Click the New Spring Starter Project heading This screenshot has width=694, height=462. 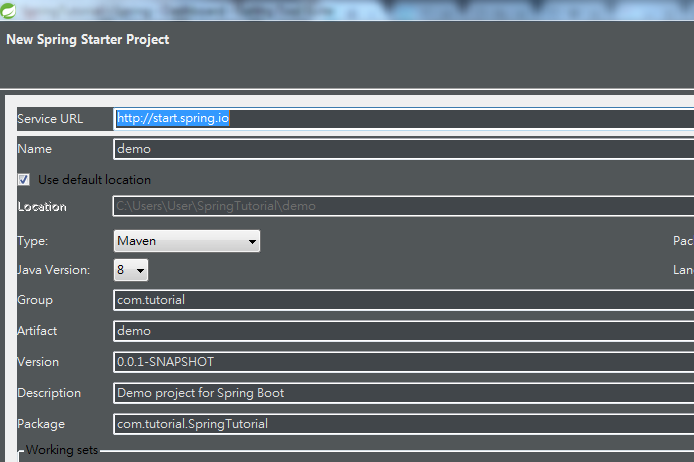pyautogui.click(x=88, y=40)
